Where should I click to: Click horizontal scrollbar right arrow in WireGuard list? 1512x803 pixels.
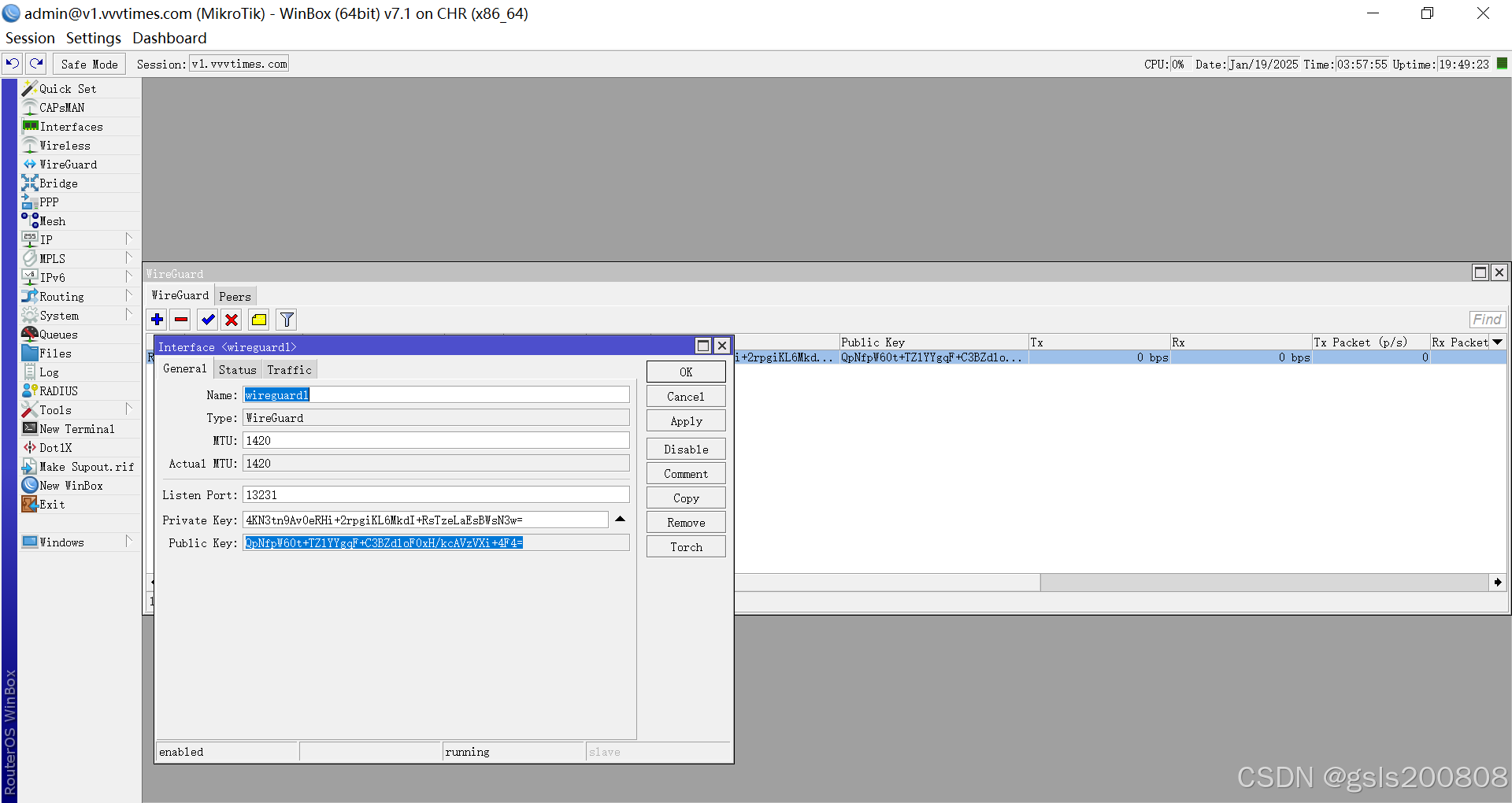tap(1497, 583)
